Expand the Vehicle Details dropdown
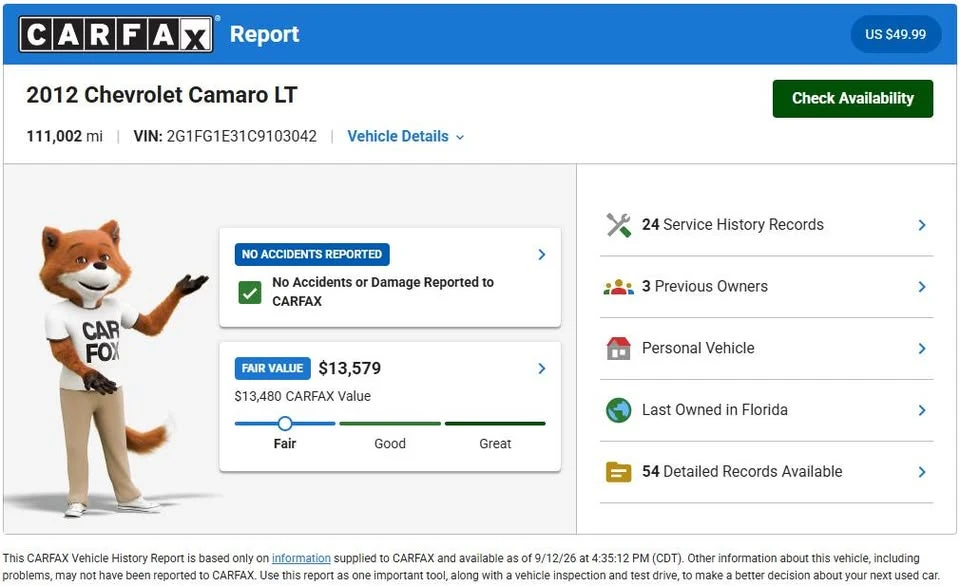 (405, 136)
